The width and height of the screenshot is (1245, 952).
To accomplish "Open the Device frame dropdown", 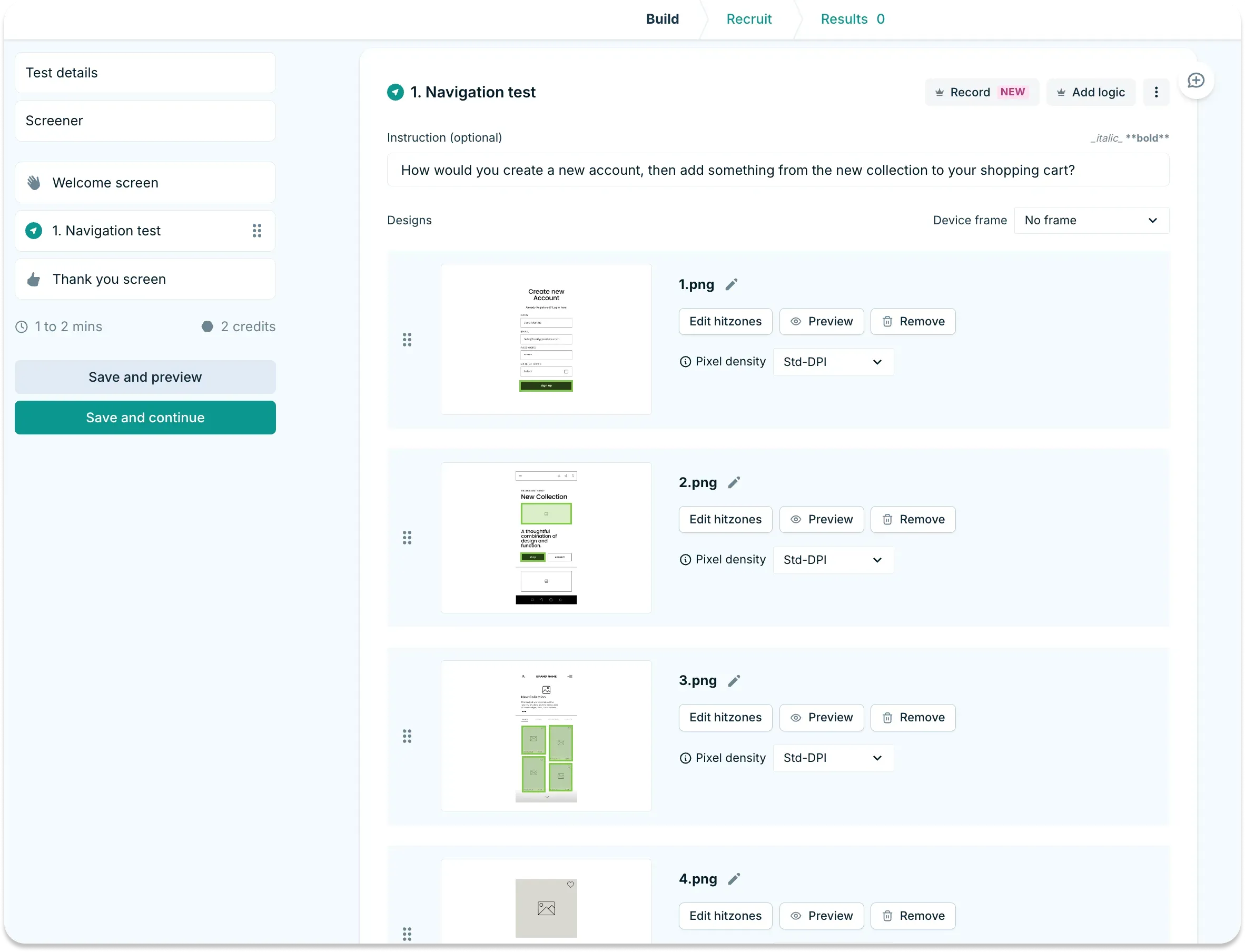I will click(x=1090, y=221).
